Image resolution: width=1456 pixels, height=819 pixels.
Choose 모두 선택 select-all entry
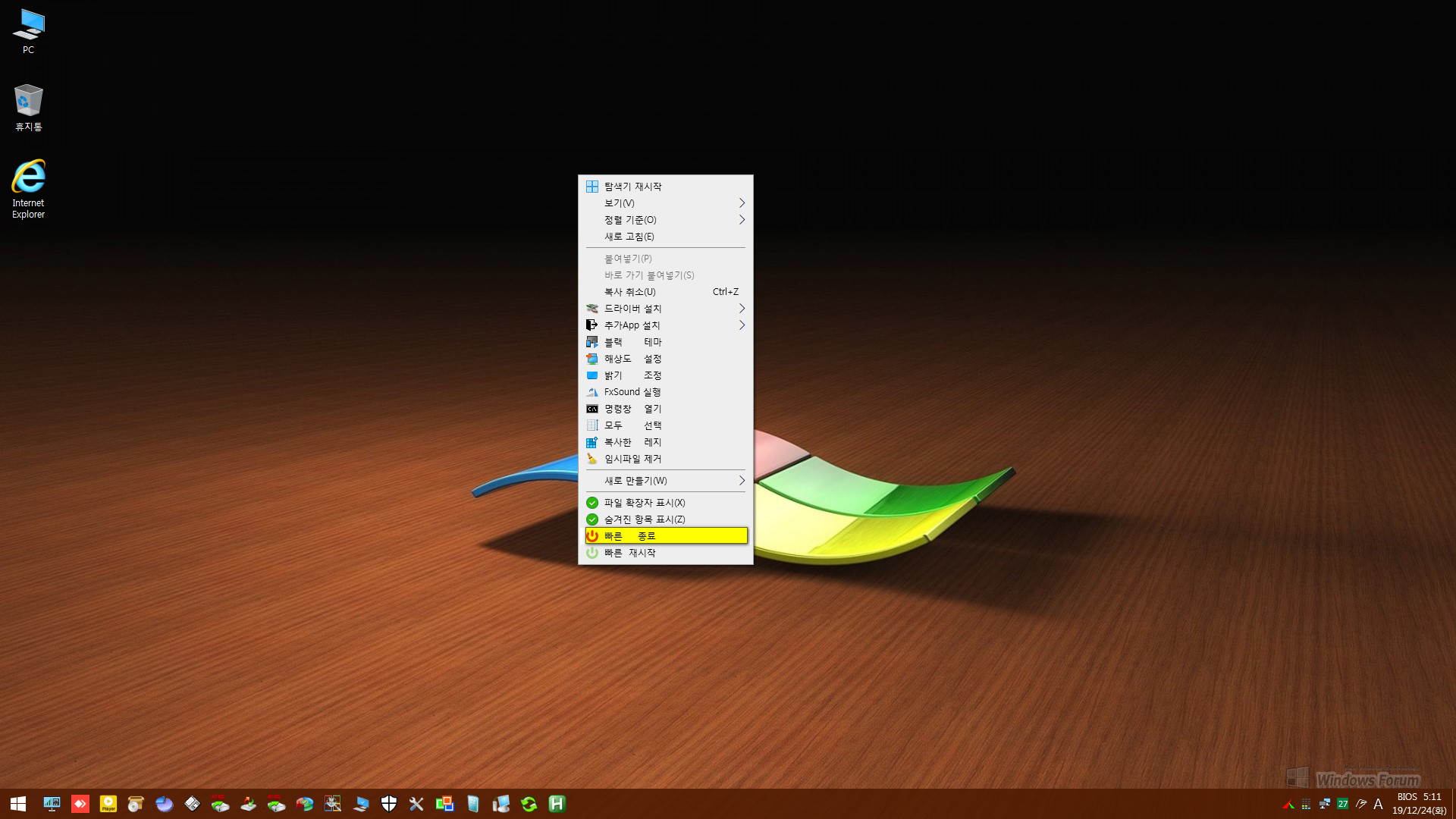tap(665, 425)
